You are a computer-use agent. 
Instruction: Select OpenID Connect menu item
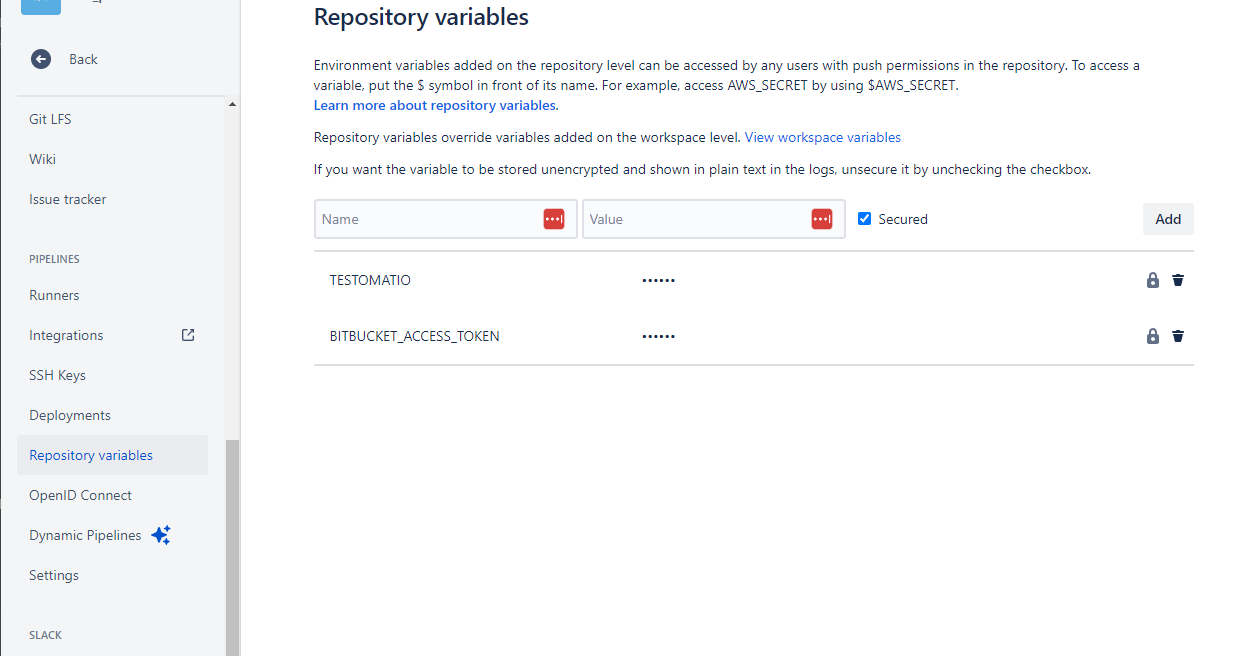point(80,495)
